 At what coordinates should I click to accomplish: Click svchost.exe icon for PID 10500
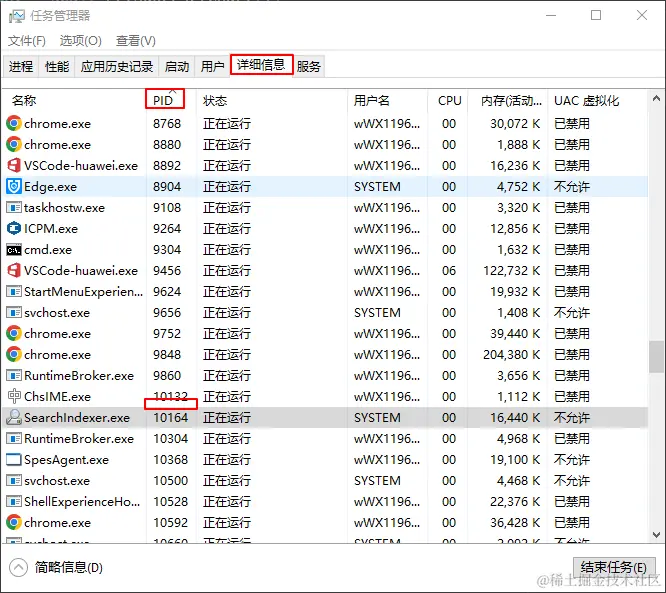pos(14,480)
